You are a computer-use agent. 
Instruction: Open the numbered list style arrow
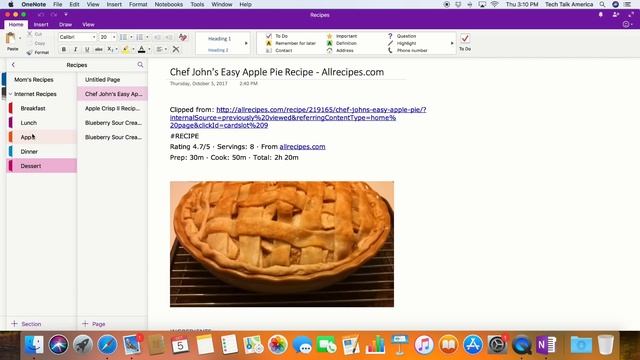click(x=147, y=37)
